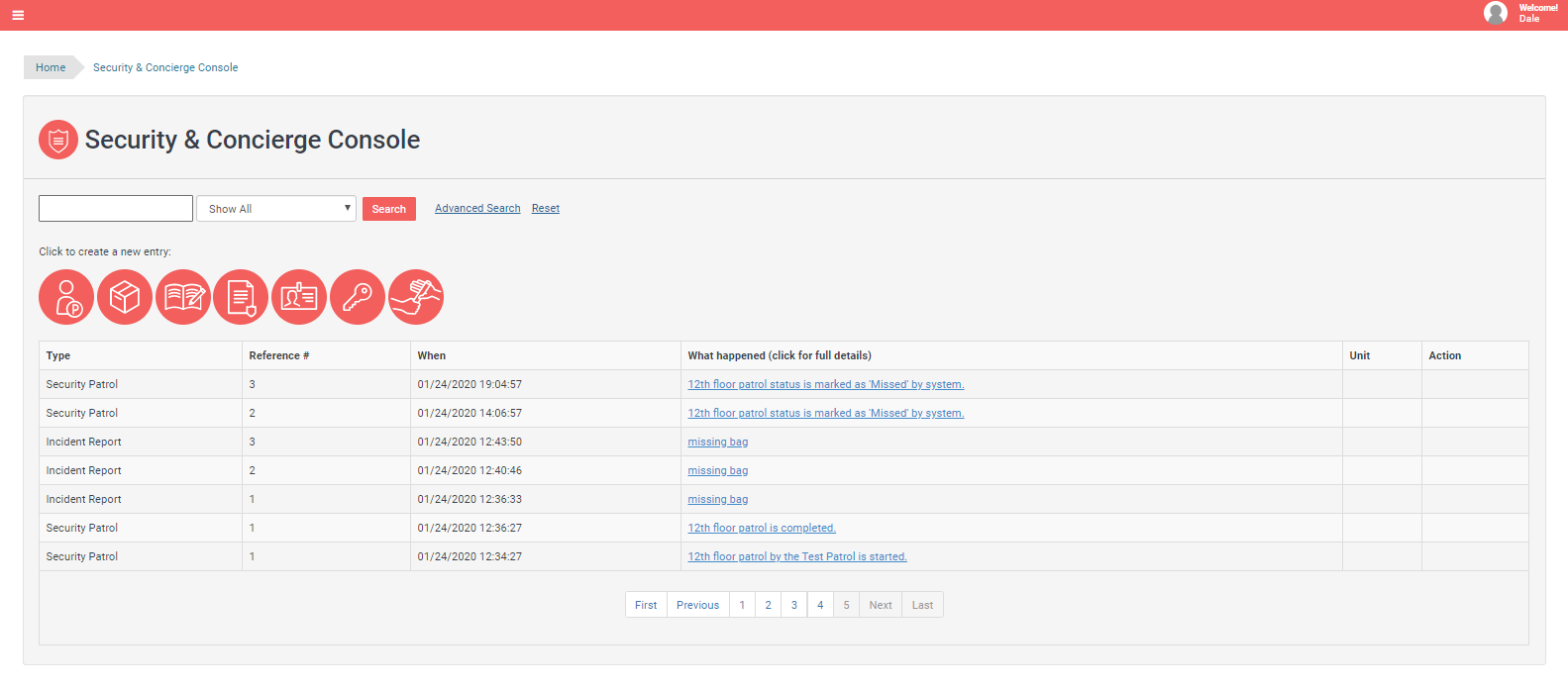
Task: Focus the search text input field
Action: (x=116, y=208)
